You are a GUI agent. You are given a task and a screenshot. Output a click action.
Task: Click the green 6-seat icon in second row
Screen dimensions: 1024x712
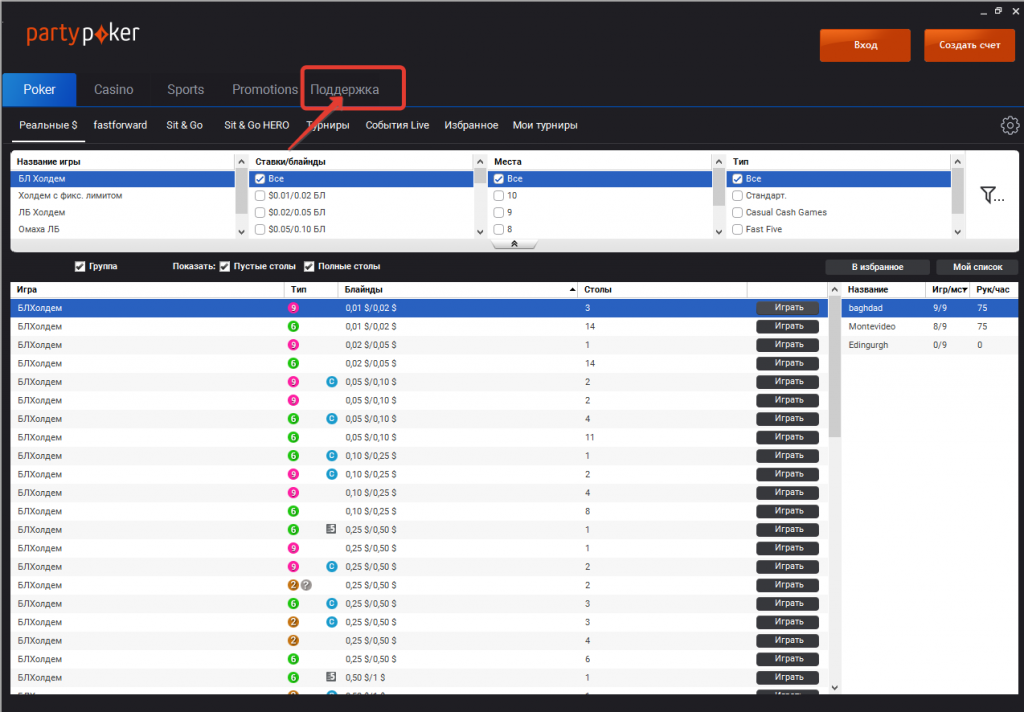pos(294,327)
